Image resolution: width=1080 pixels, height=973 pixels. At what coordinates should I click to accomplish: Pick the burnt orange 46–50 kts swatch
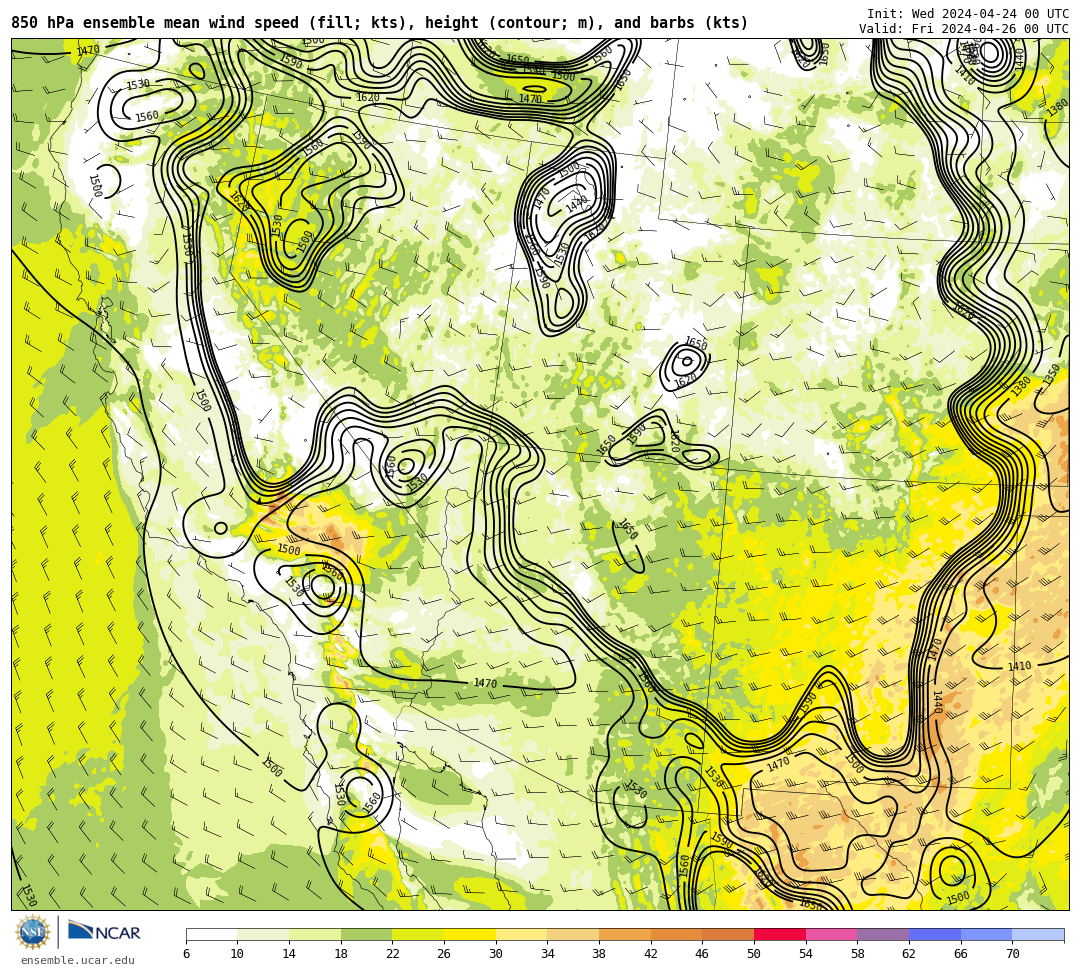(728, 934)
